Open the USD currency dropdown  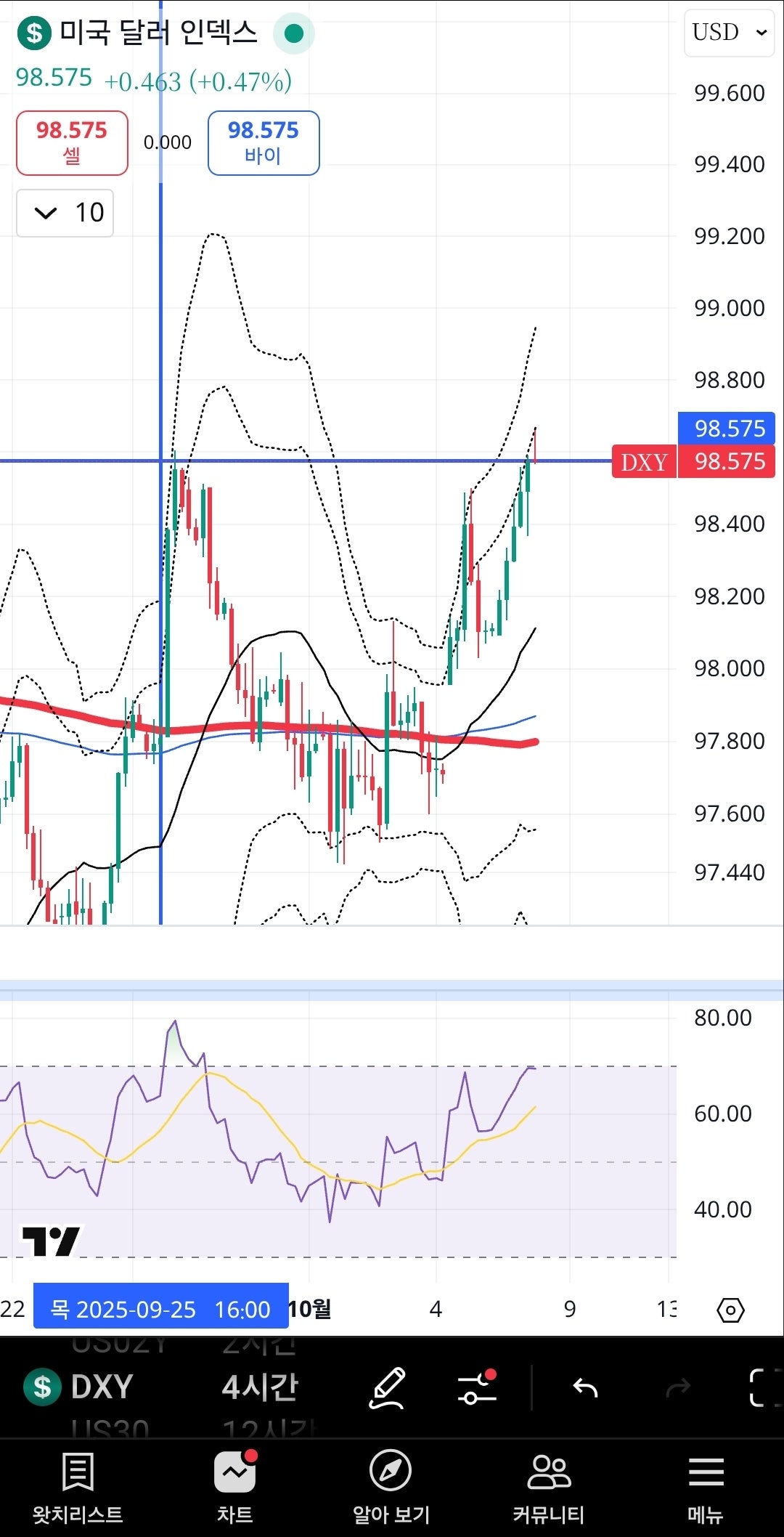(730, 33)
